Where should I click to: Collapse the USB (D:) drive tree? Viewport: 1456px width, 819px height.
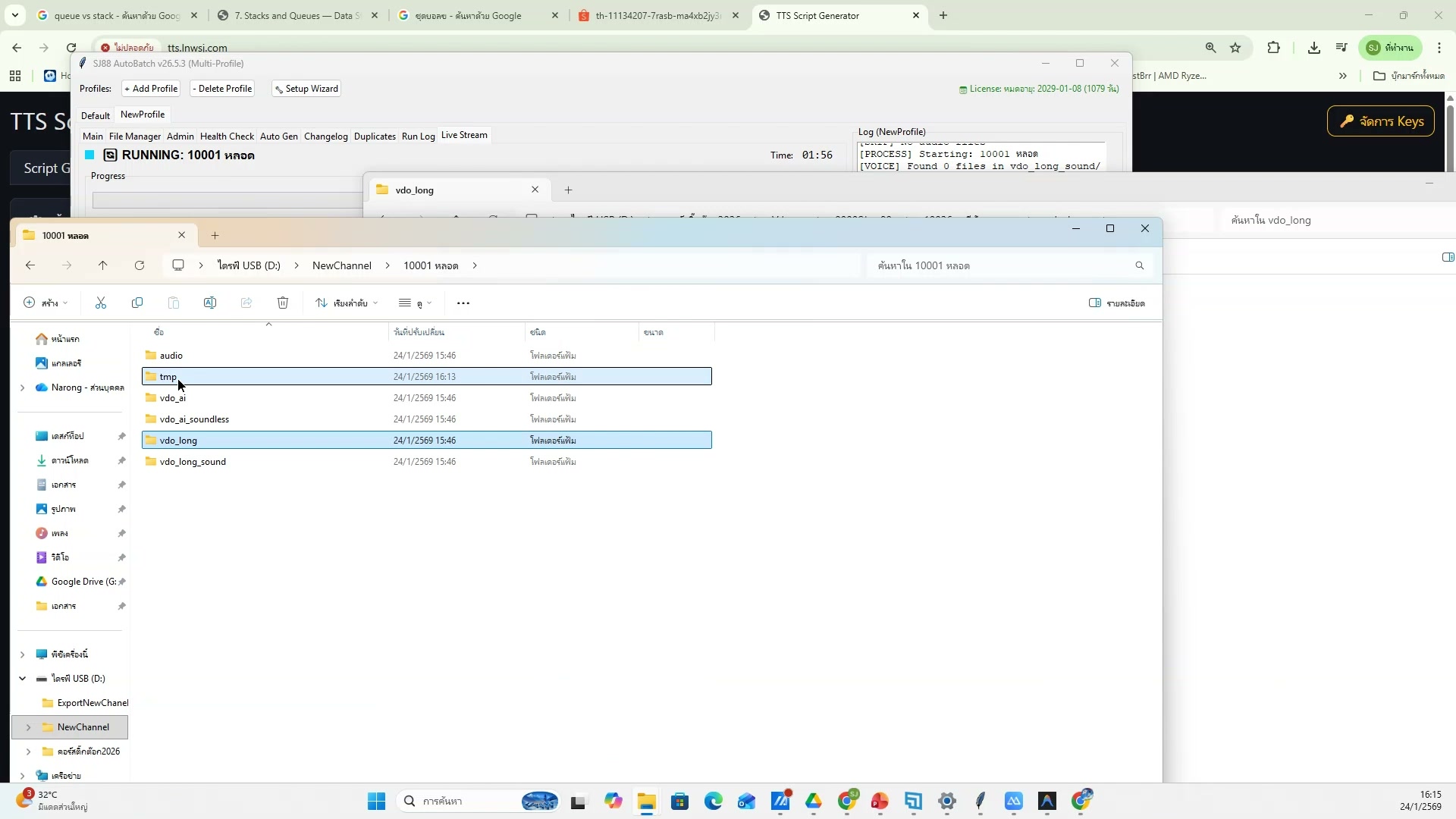[22, 679]
